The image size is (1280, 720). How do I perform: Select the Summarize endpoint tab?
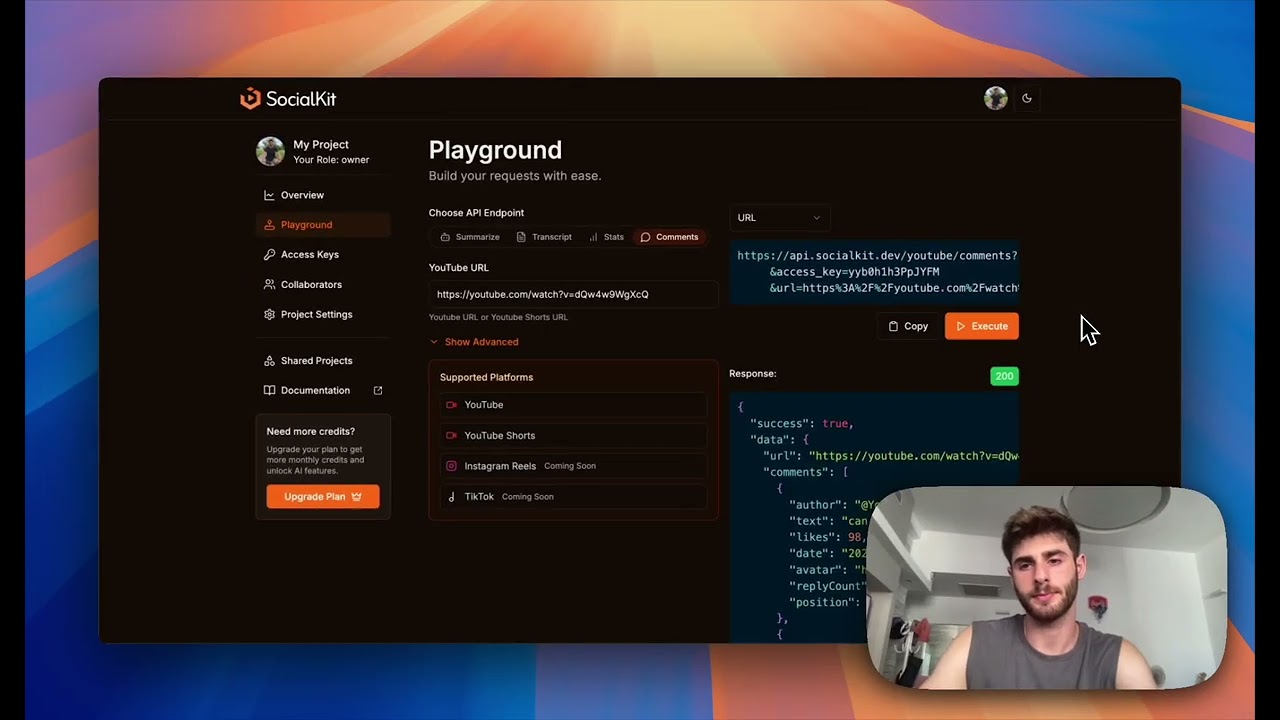click(x=470, y=237)
